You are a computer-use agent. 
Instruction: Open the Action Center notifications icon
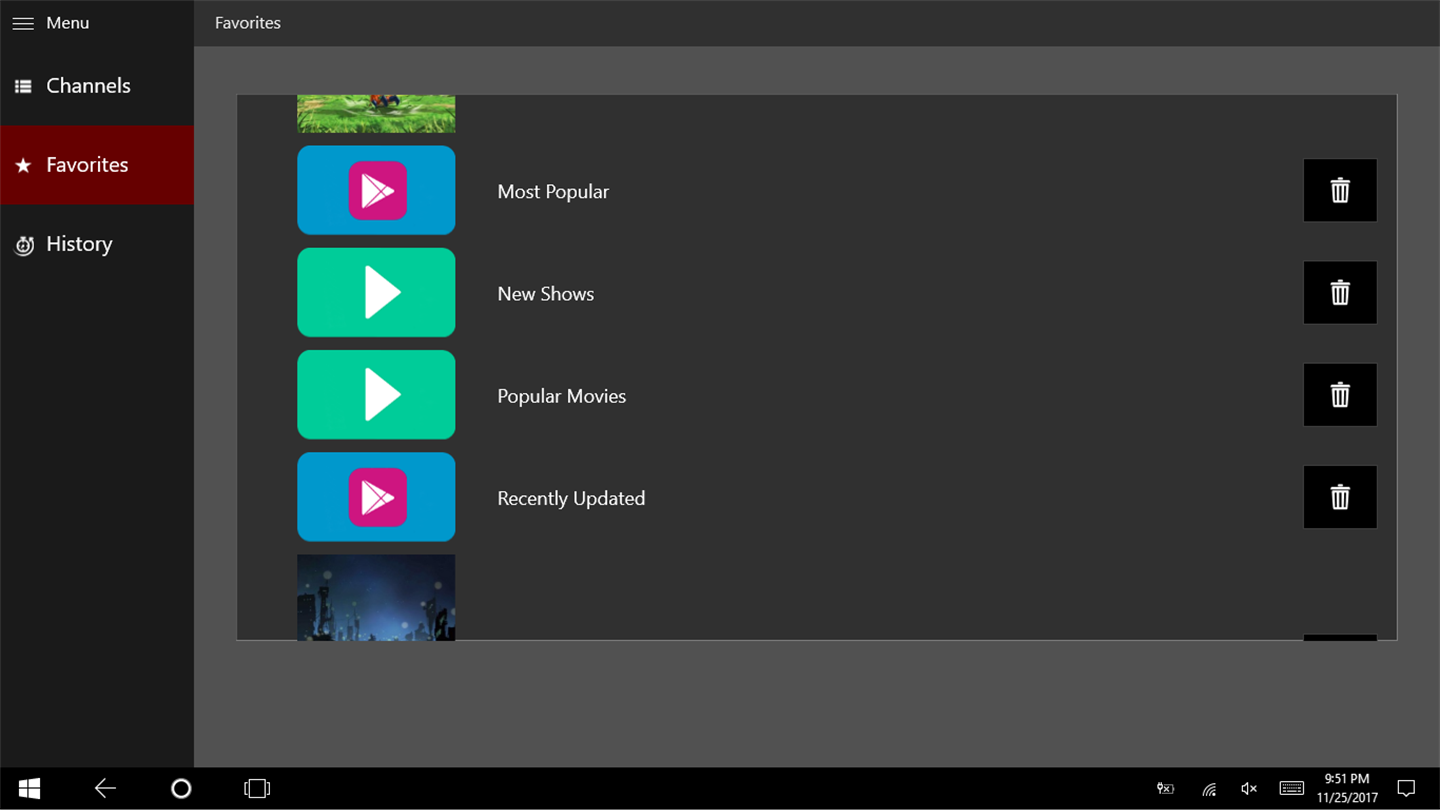point(1406,789)
